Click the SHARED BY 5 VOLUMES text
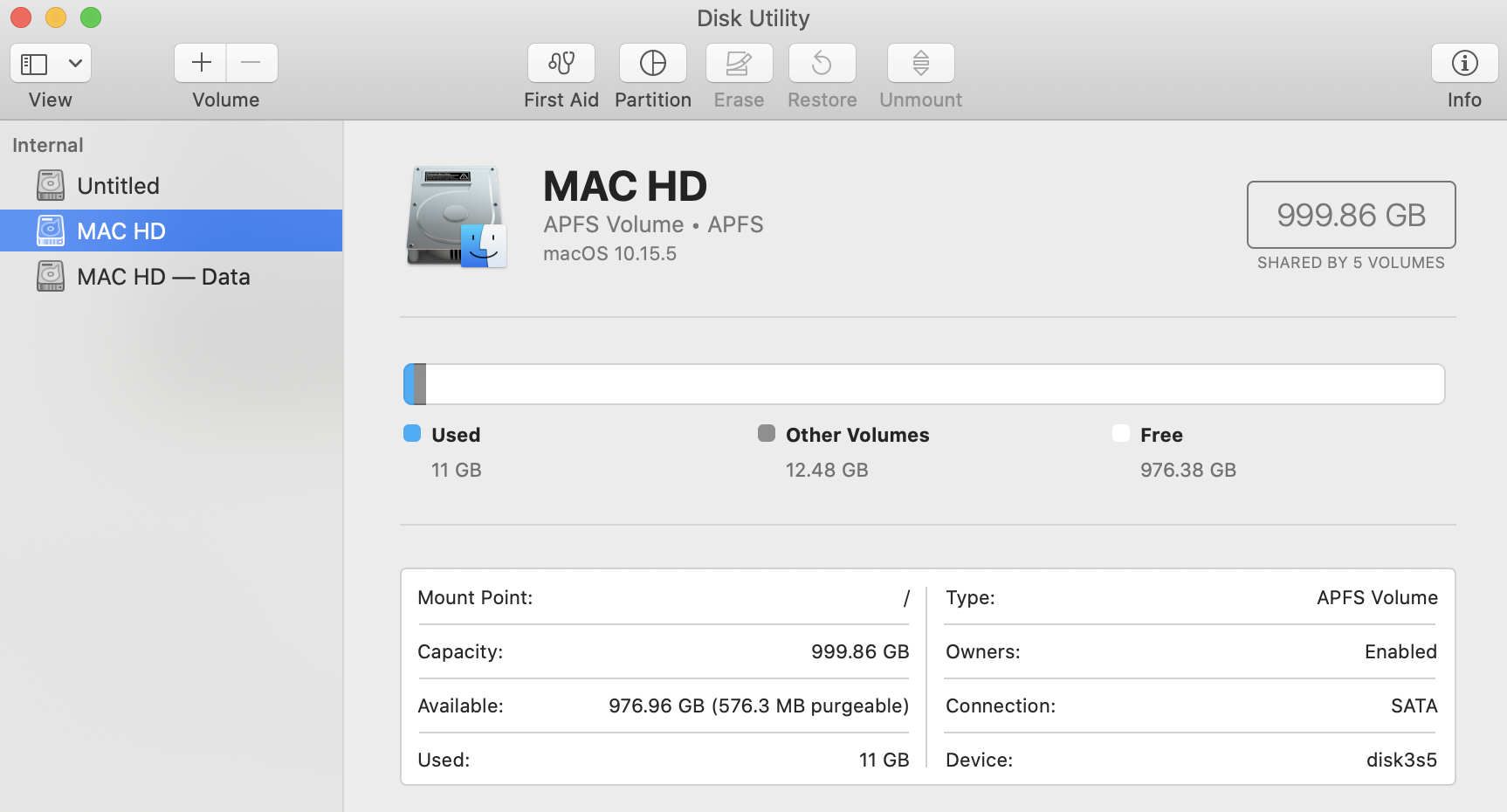This screenshot has width=1507, height=812. click(1351, 263)
